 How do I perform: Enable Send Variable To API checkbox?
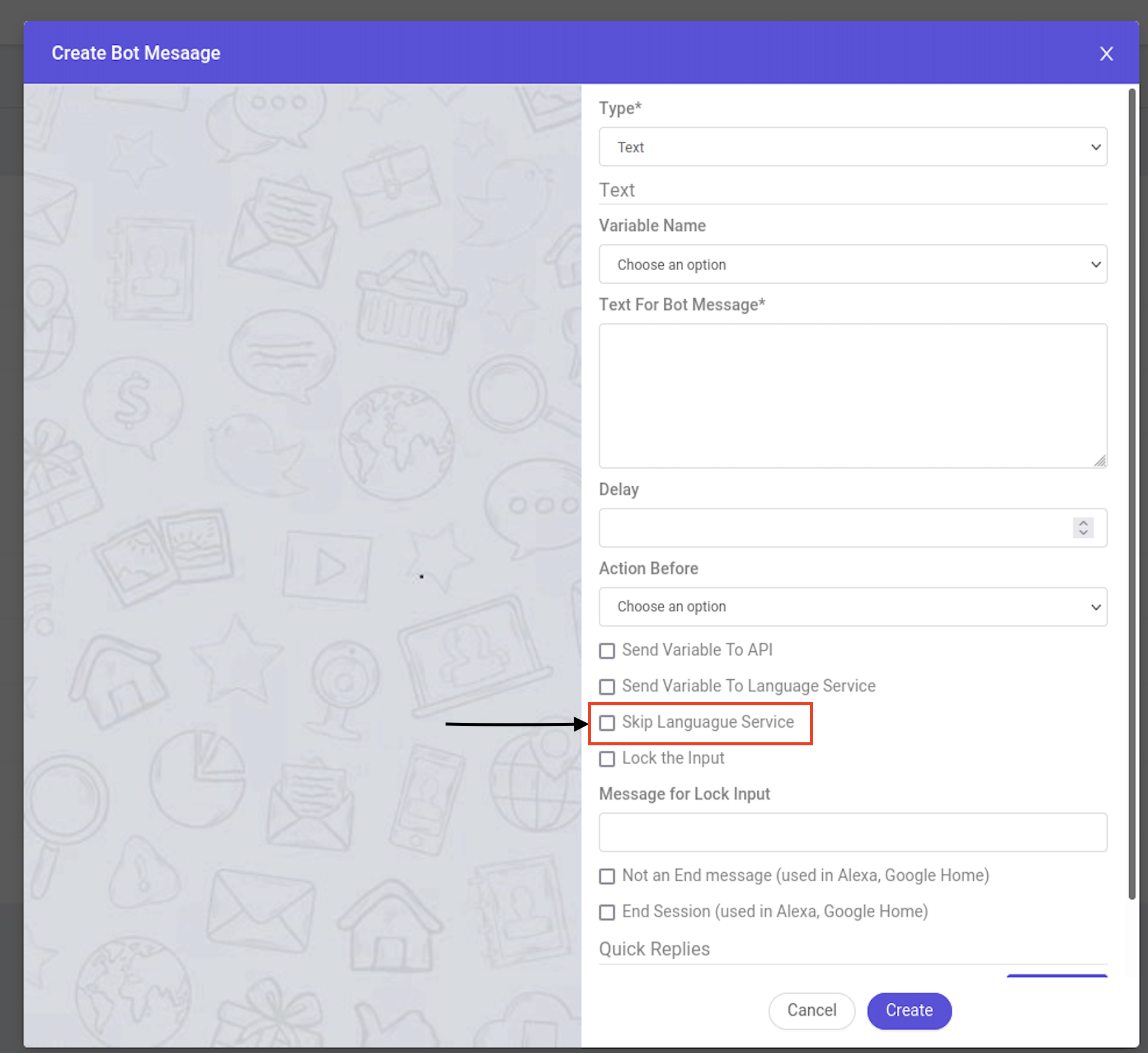tap(607, 651)
